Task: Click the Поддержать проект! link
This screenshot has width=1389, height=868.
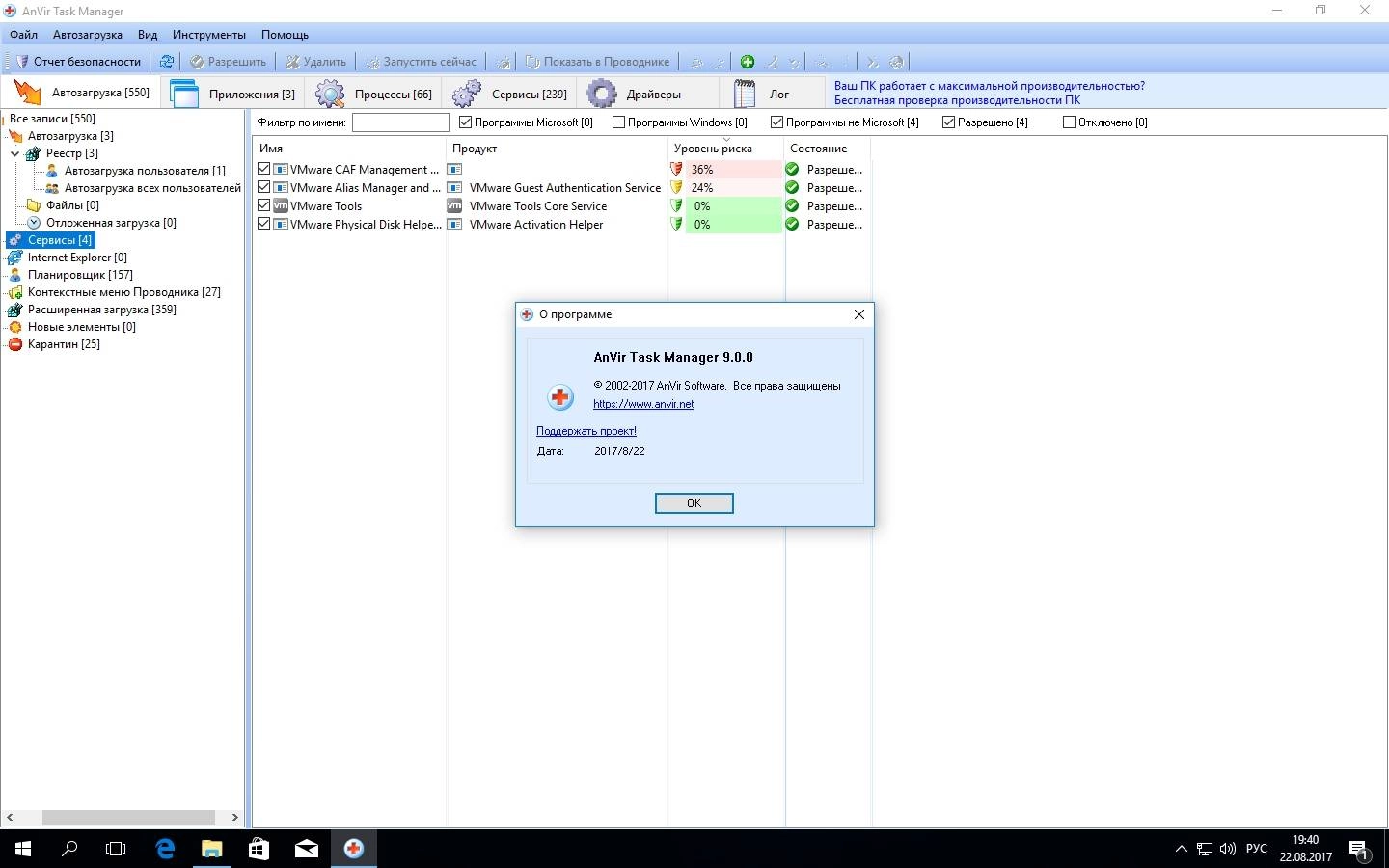Action: click(586, 431)
